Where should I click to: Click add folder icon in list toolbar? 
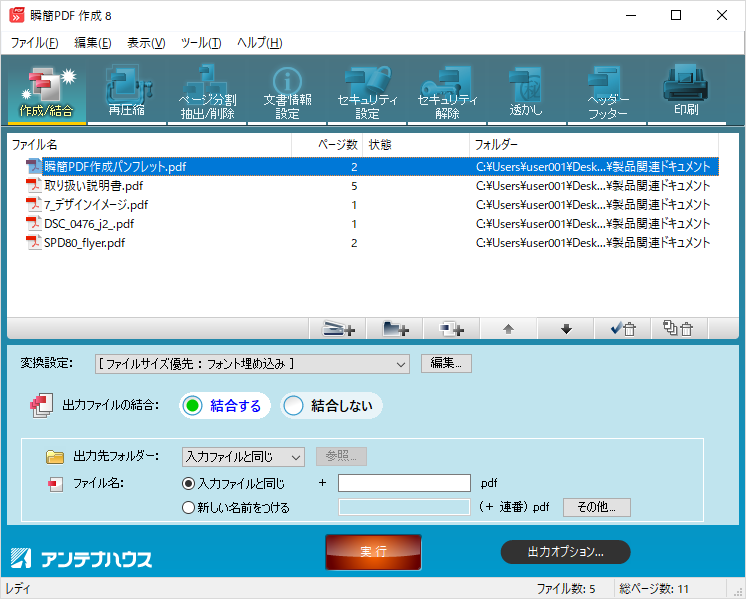pyautogui.click(x=395, y=329)
